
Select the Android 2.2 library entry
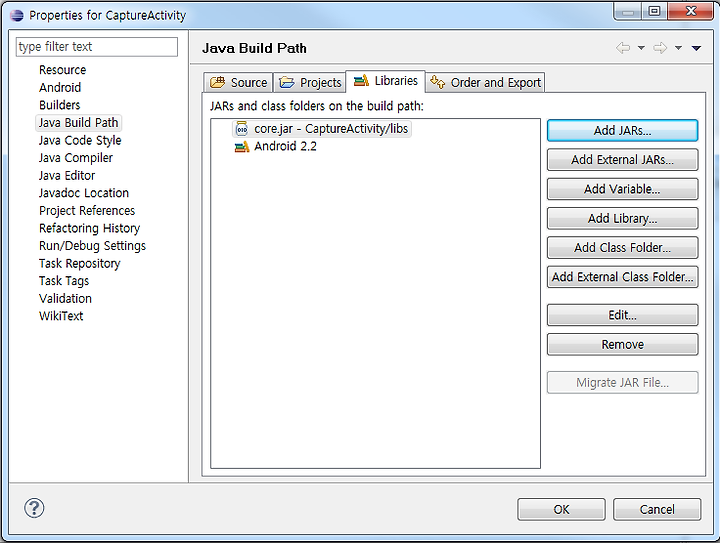coord(276,146)
